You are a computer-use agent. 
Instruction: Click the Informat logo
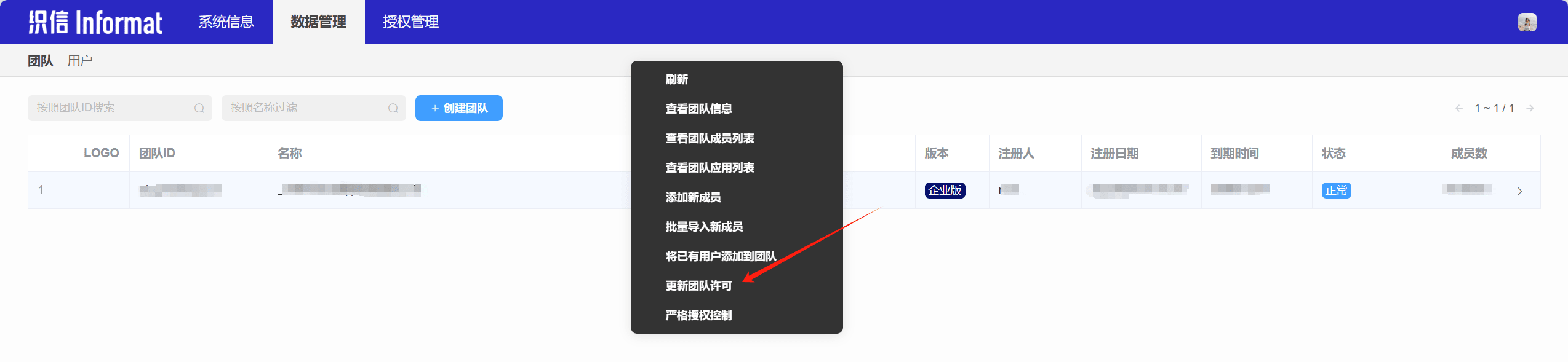pyautogui.click(x=95, y=22)
